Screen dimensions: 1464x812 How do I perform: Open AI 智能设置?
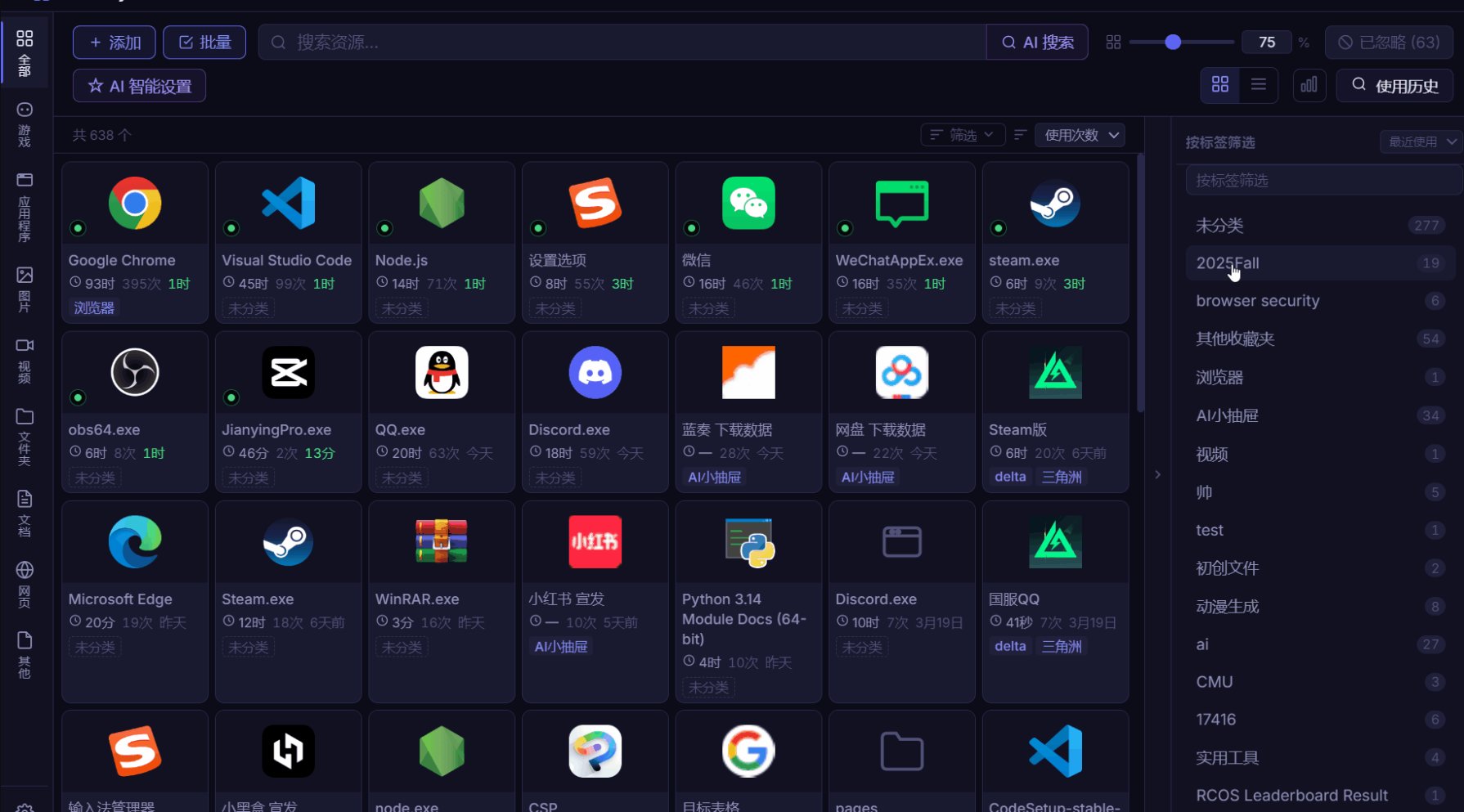point(139,86)
